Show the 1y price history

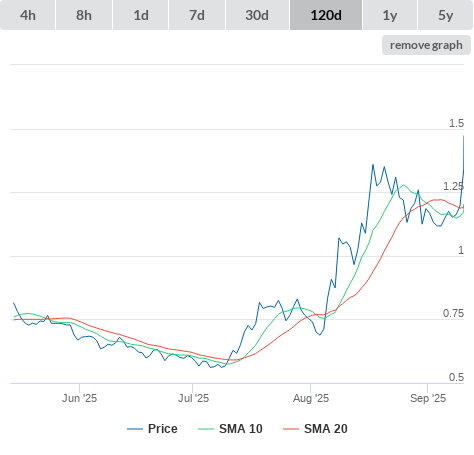click(x=390, y=15)
